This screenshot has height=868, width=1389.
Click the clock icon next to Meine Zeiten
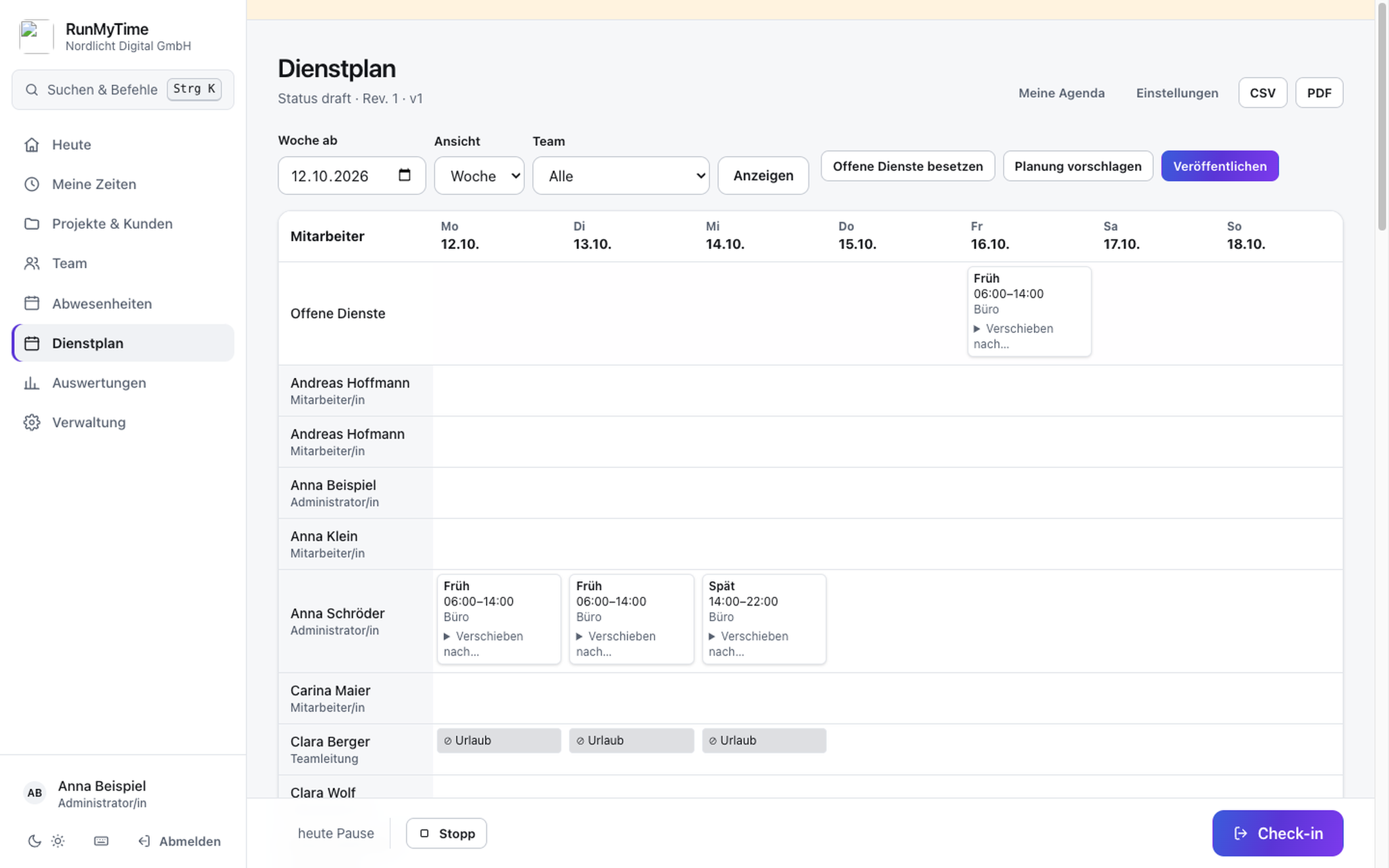coord(32,185)
